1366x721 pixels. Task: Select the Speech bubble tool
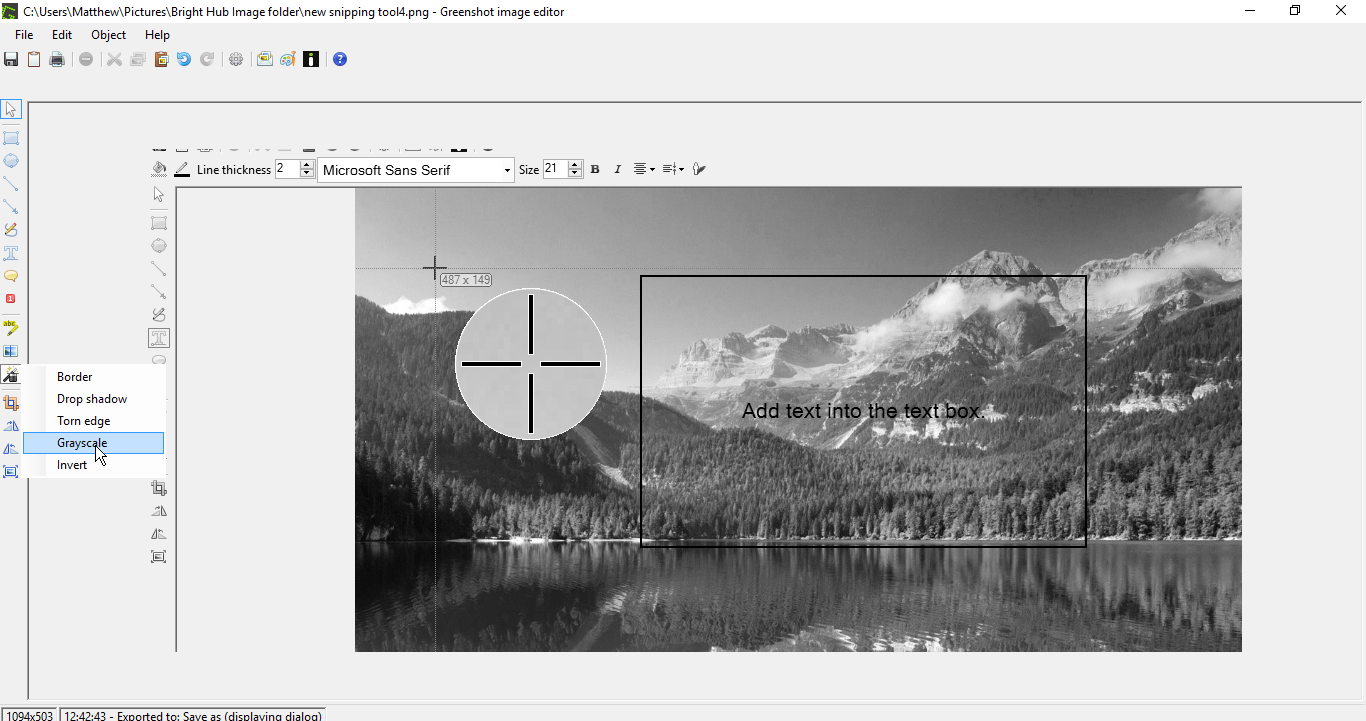11,275
